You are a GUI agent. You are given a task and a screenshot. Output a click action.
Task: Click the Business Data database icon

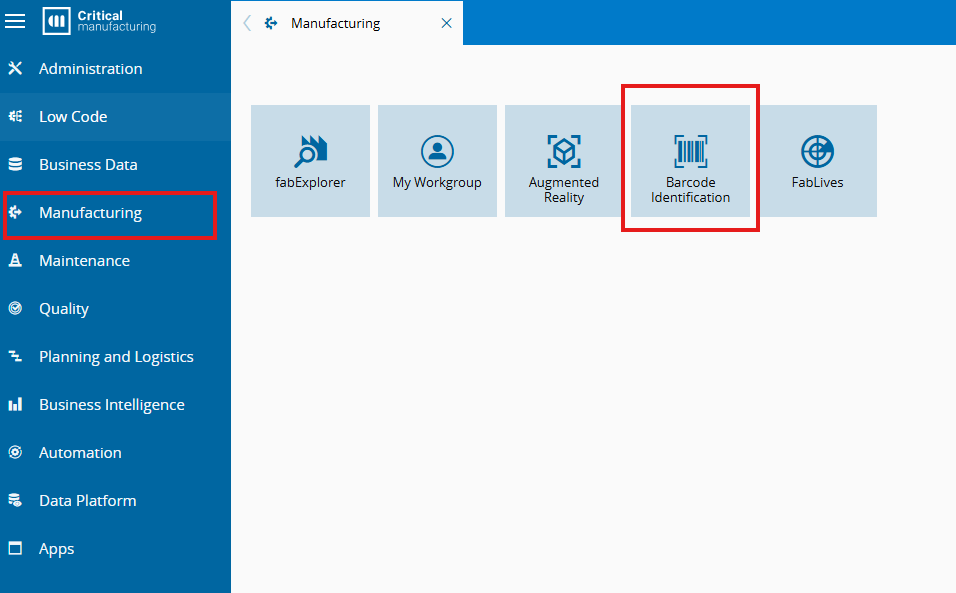[15, 164]
